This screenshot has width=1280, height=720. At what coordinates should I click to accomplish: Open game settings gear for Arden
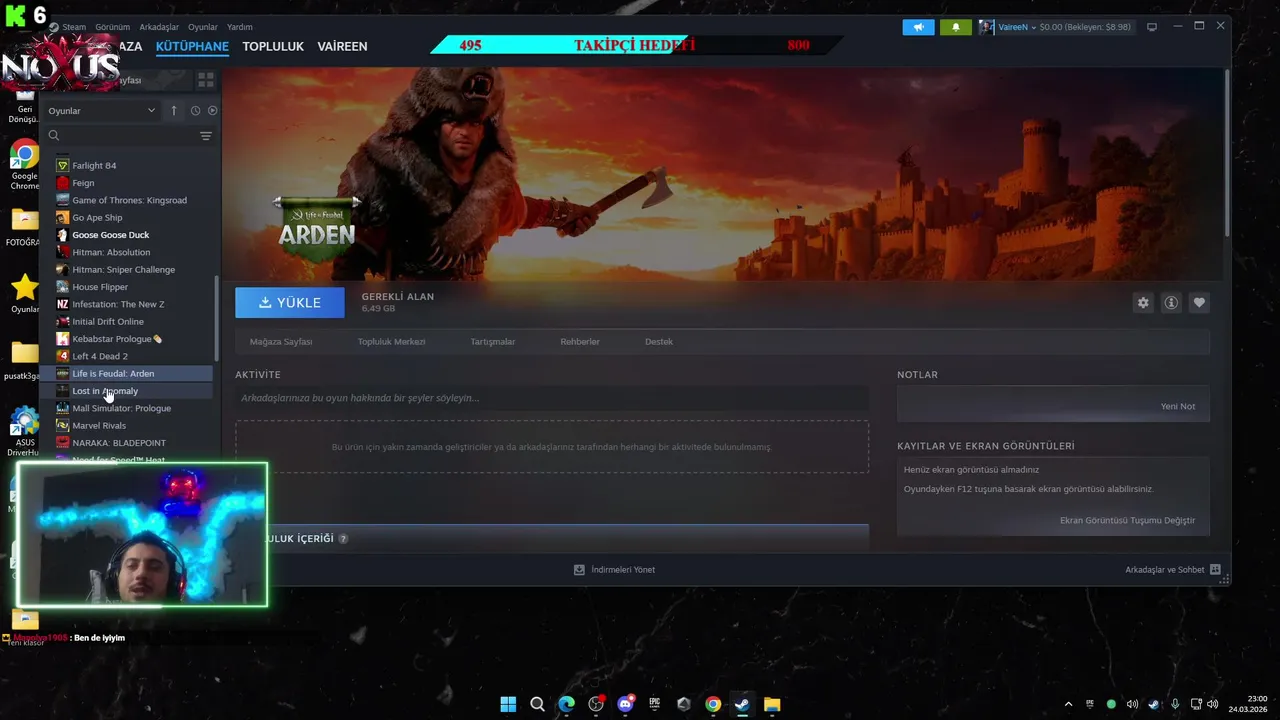pos(1143,303)
